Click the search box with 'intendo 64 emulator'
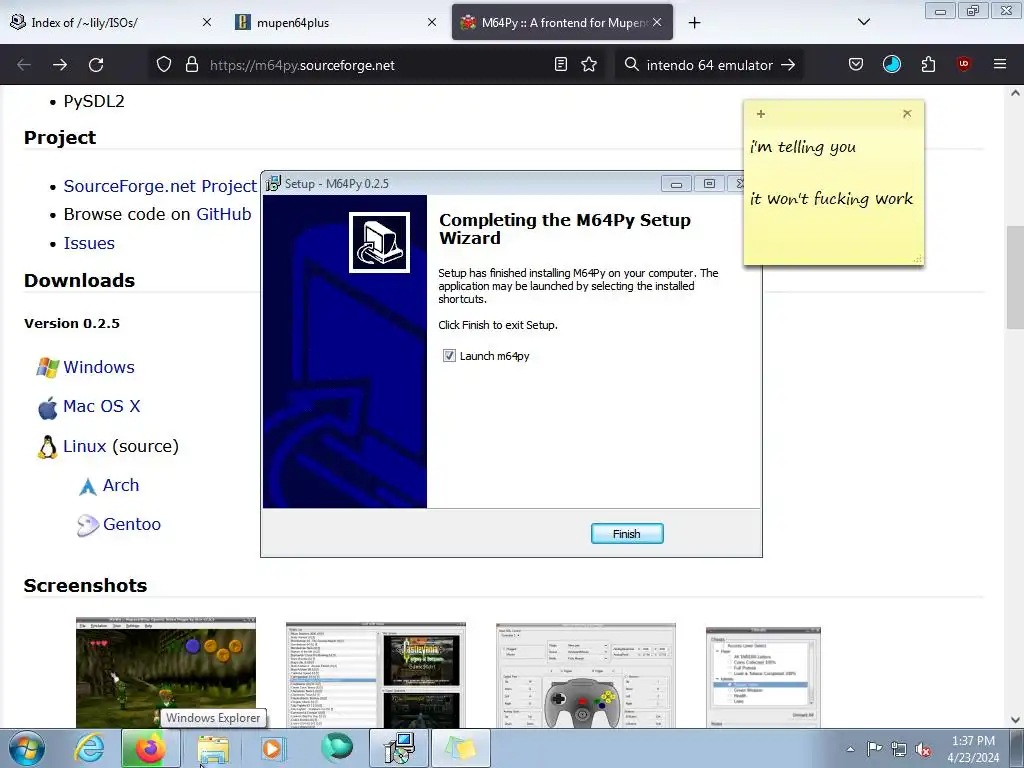The height and width of the screenshot is (768, 1024). click(709, 65)
